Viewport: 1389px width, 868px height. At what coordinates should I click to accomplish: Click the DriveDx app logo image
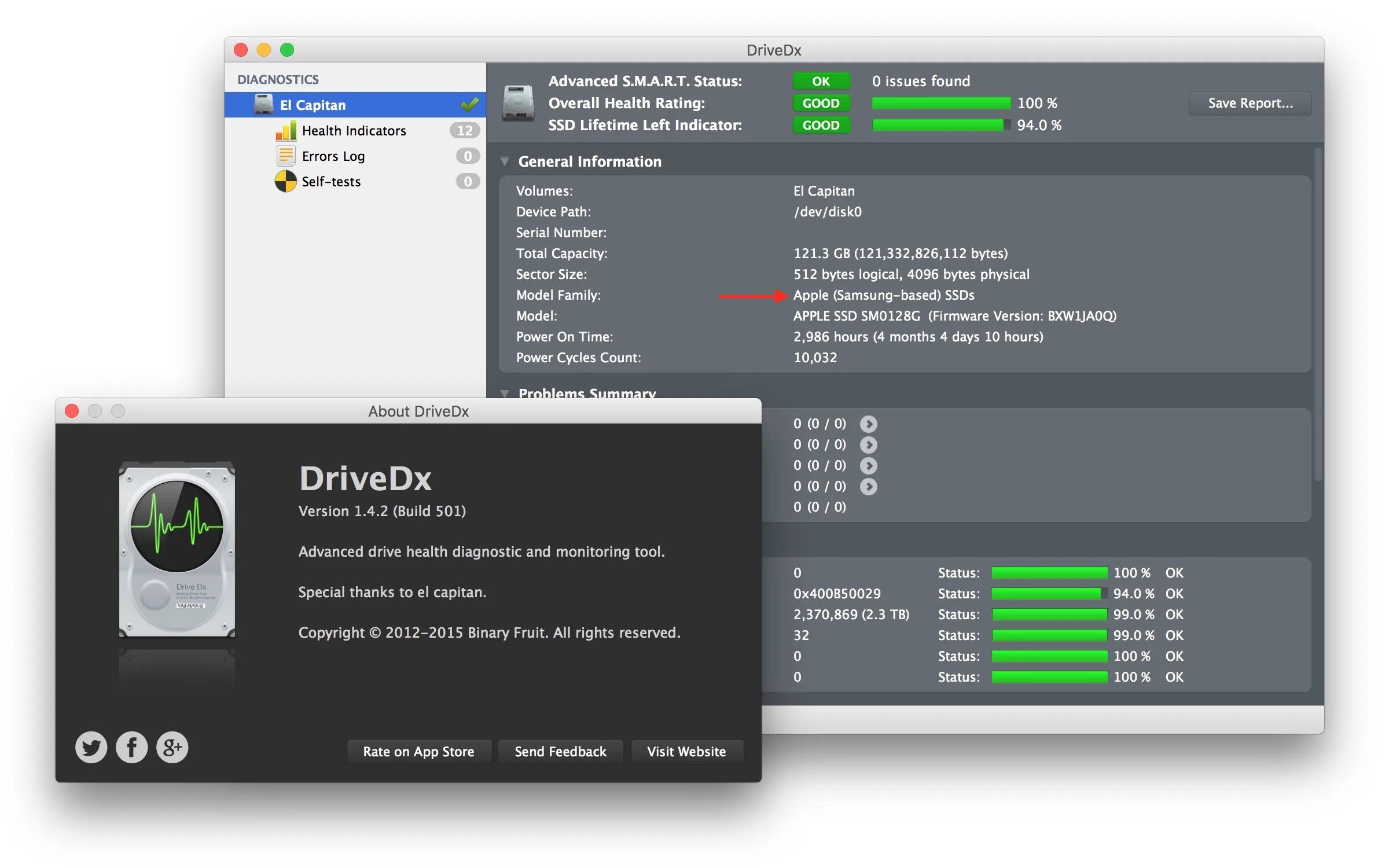(x=177, y=550)
